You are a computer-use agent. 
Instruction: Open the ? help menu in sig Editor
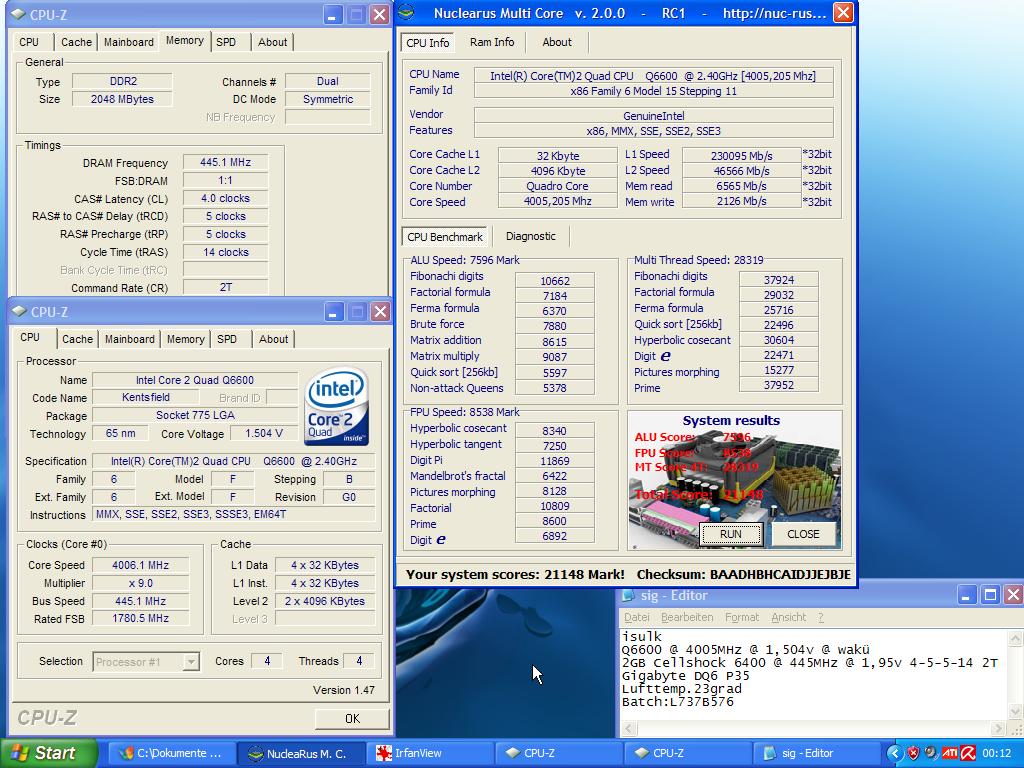click(x=821, y=617)
